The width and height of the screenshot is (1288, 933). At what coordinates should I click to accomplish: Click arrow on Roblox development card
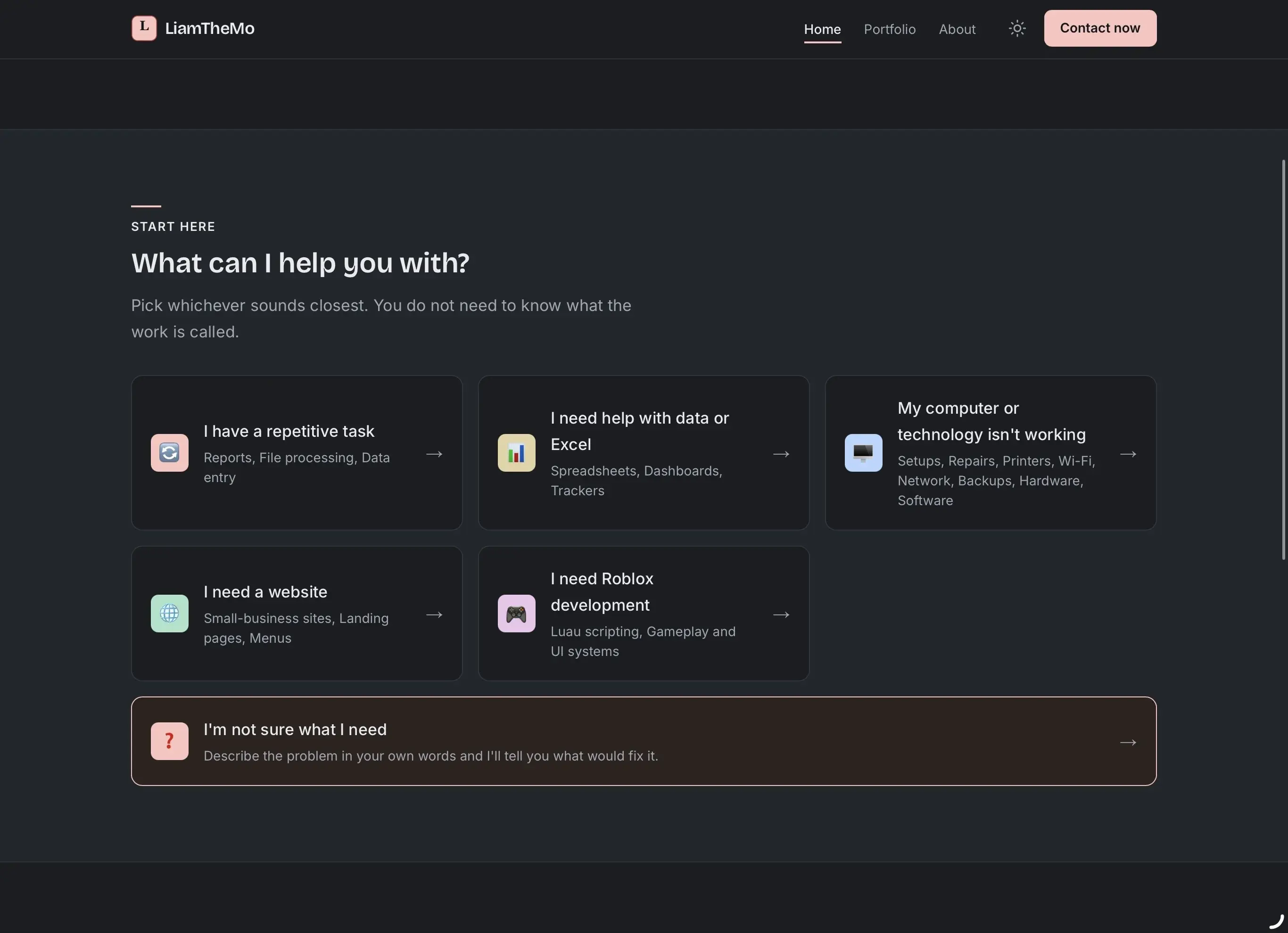pos(782,614)
